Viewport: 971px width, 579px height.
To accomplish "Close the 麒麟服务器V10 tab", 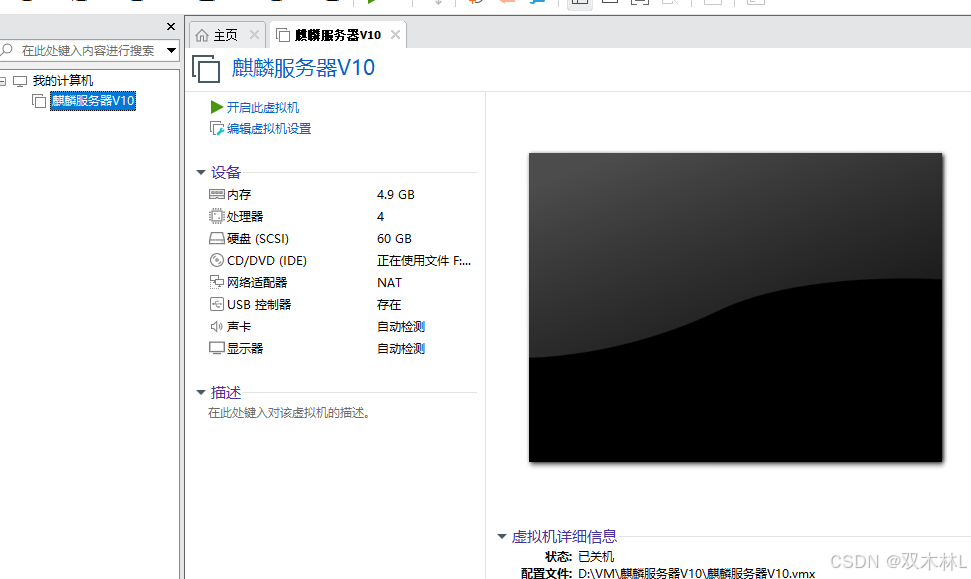I will [x=395, y=35].
